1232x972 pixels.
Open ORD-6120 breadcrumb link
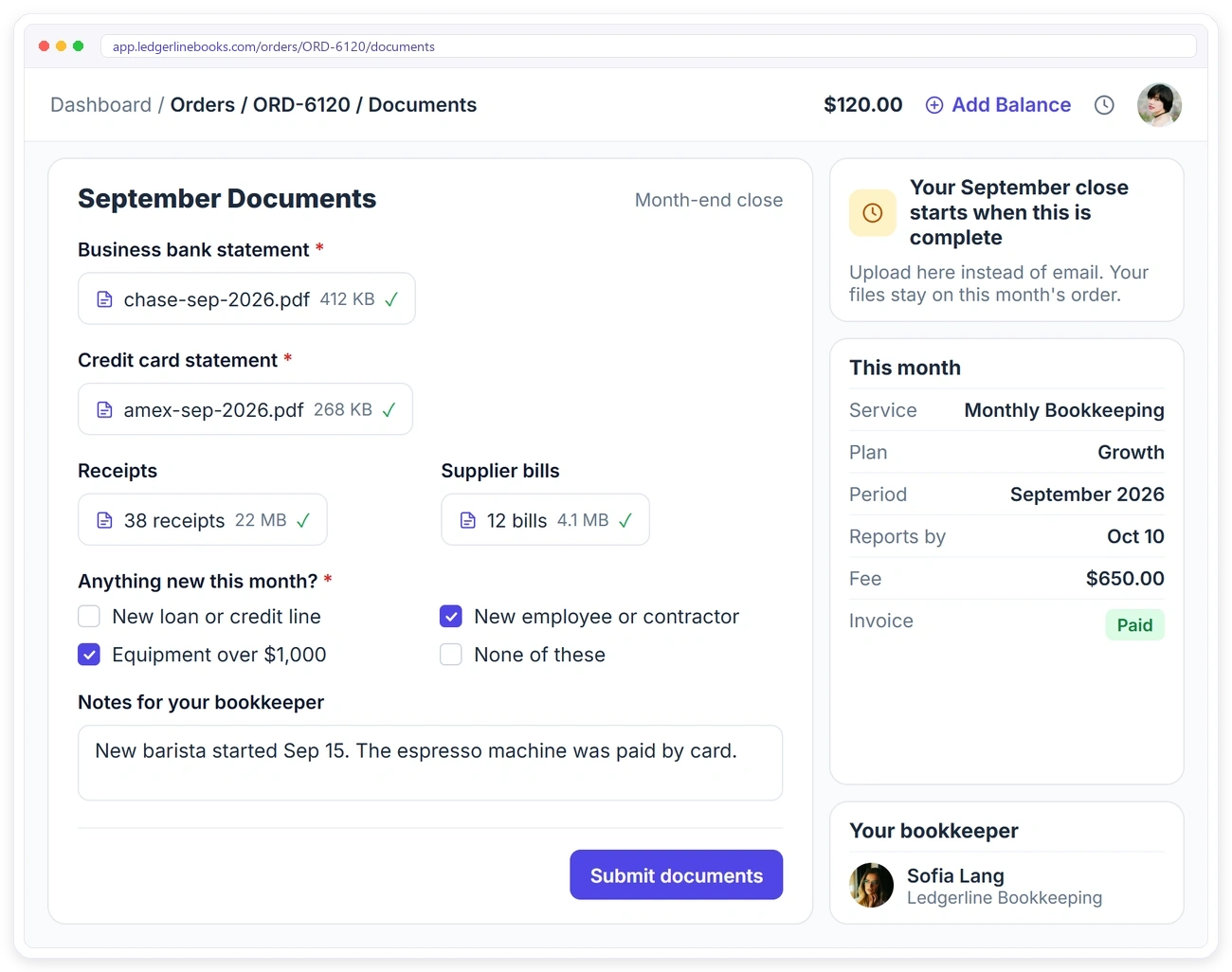301,105
